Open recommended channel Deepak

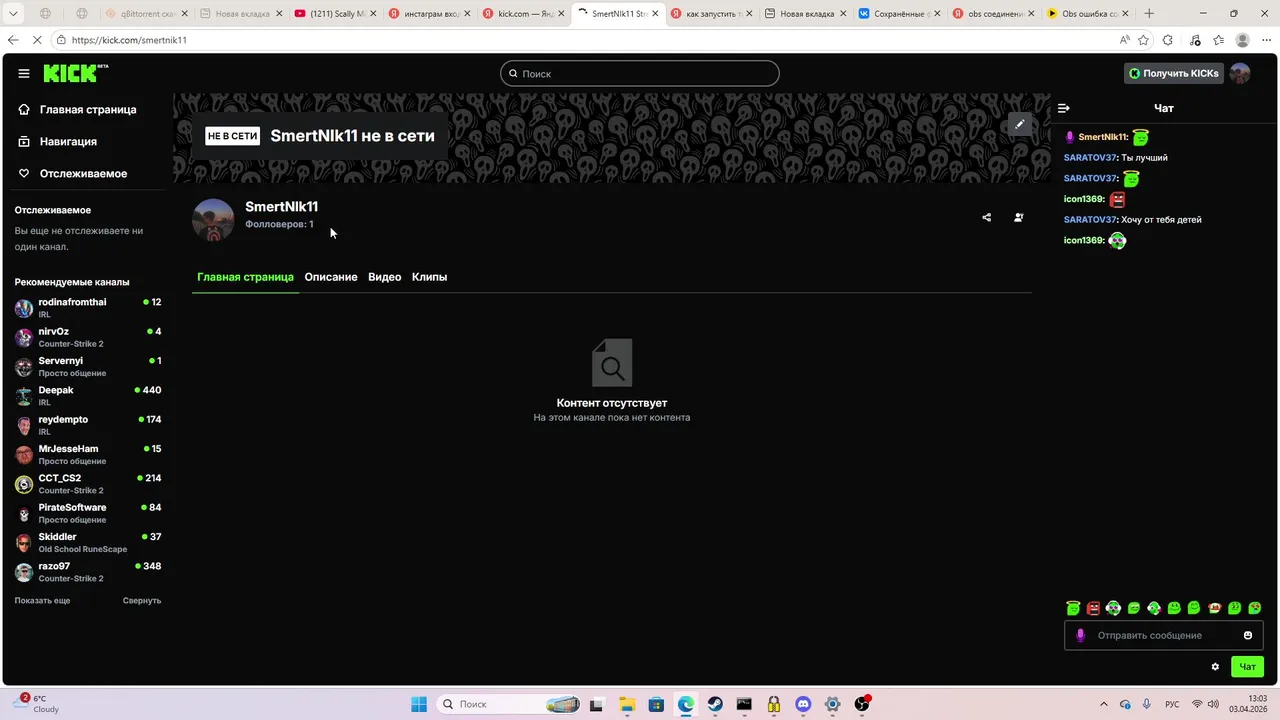88,396
